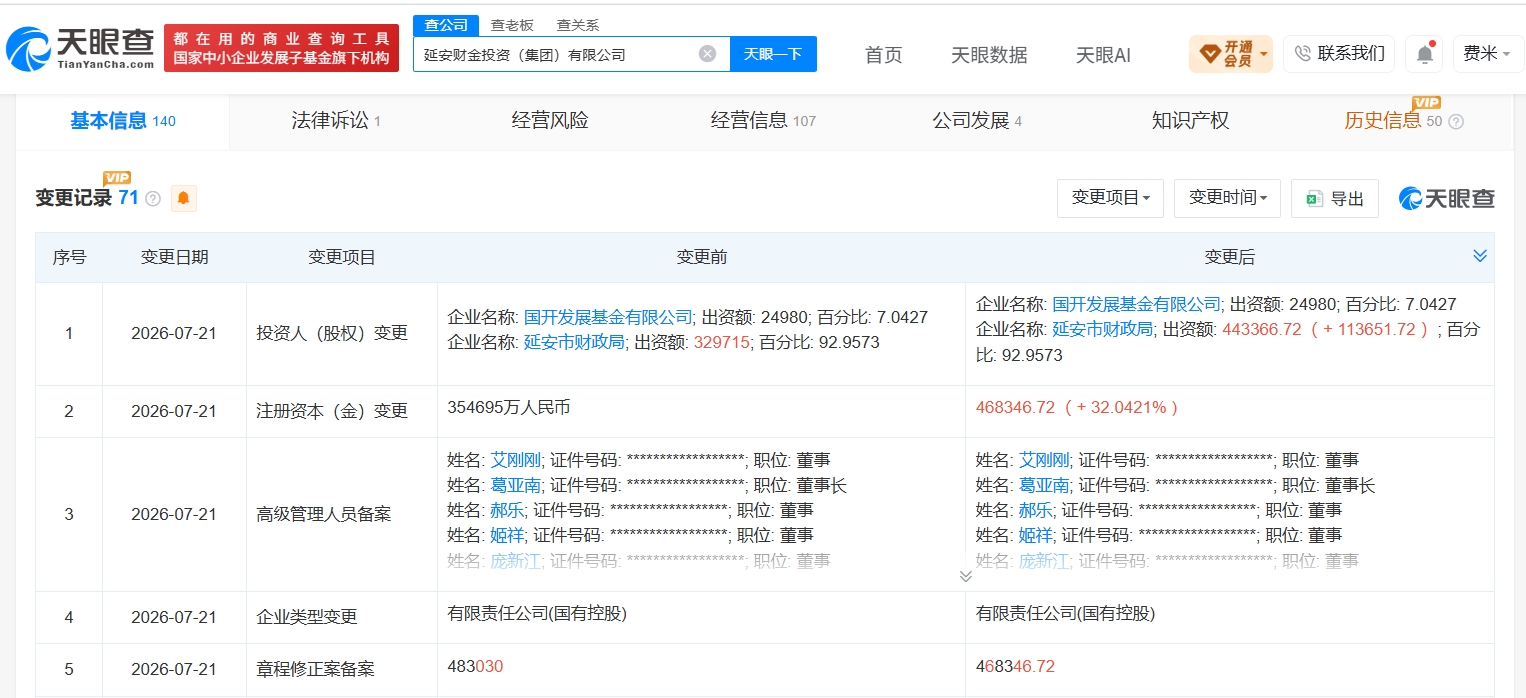This screenshot has width=1526, height=698.
Task: Open the 经营信息 tab
Action: tap(763, 121)
